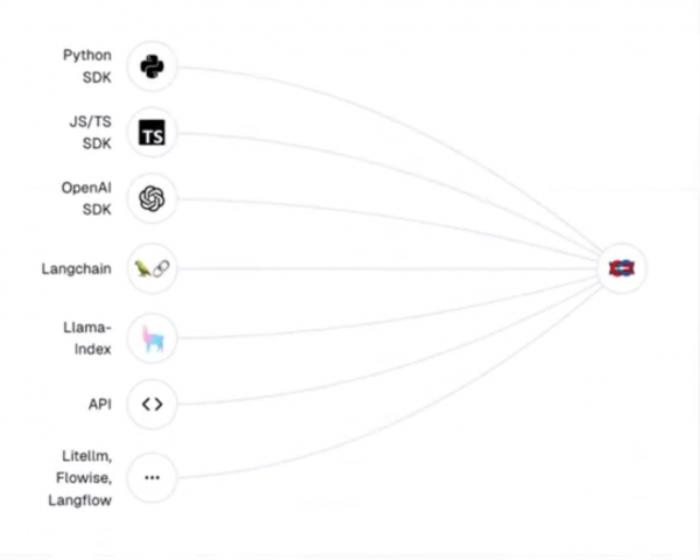Click the OpenAI logo icon
The height and width of the screenshot is (560, 700).
point(152,198)
